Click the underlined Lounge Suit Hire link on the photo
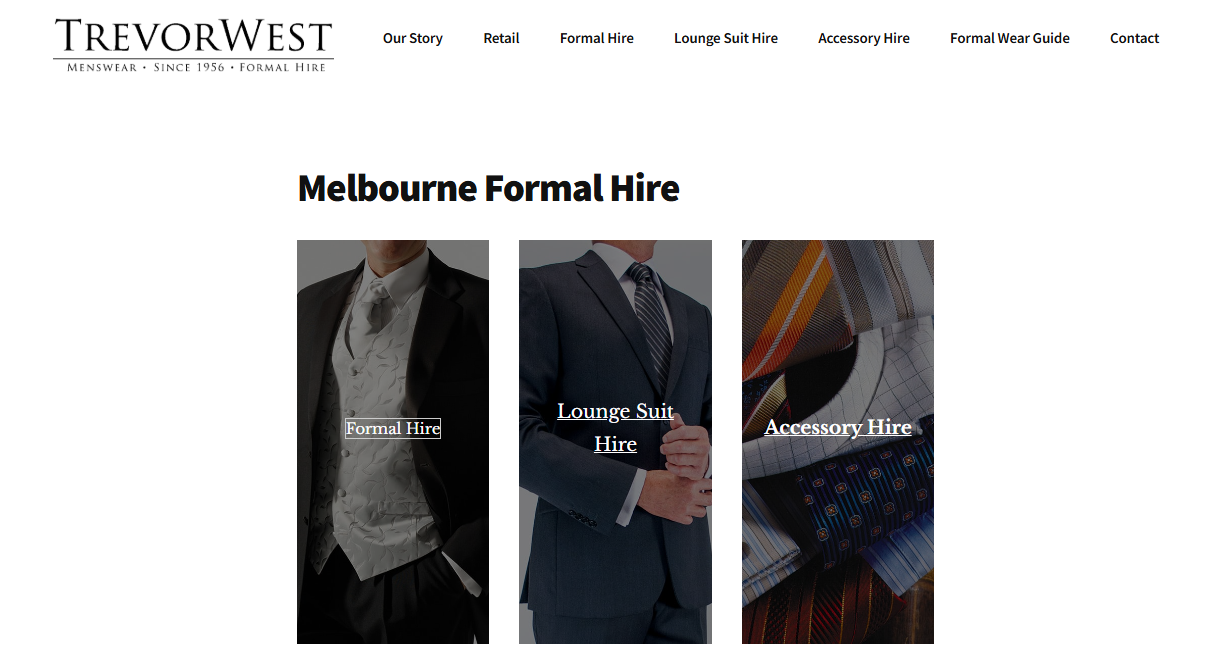The image size is (1211, 665). tap(615, 427)
